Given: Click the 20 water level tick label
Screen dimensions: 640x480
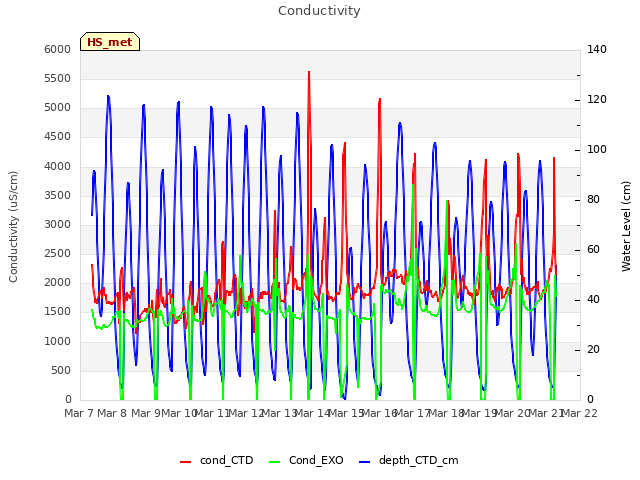Looking at the screenshot, I should pyautogui.click(x=593, y=349).
